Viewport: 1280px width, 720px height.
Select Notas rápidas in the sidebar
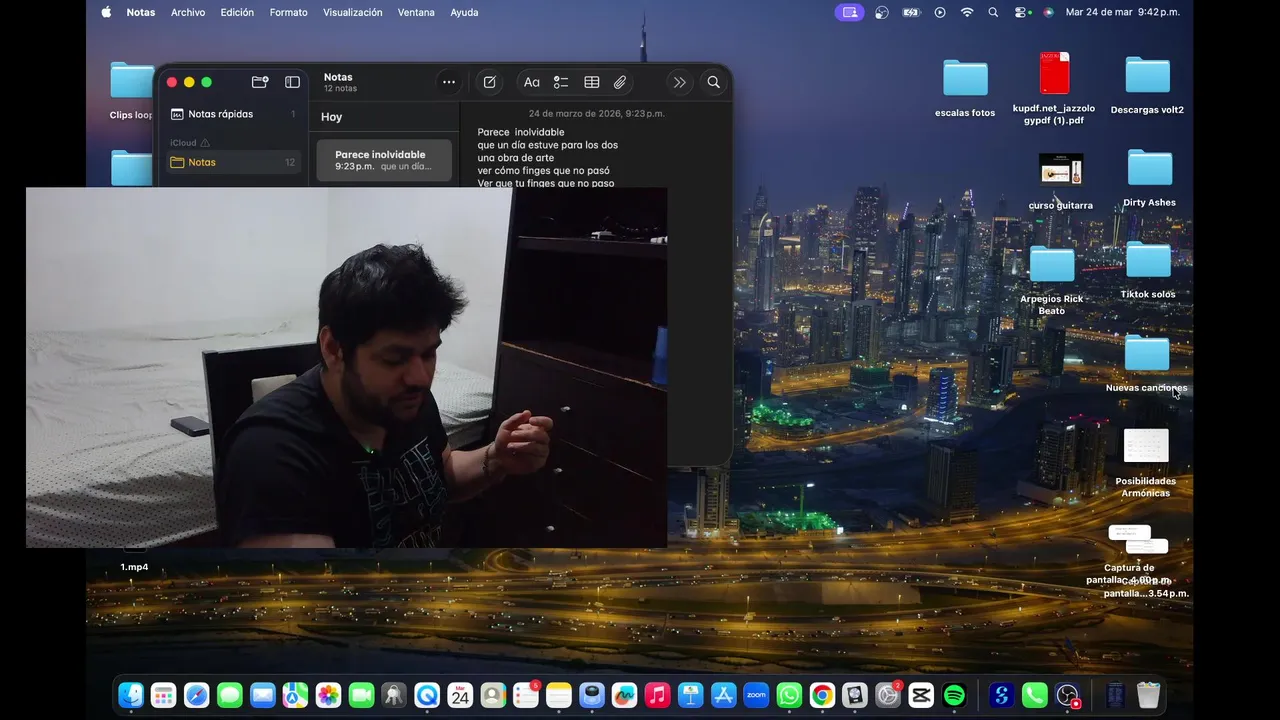tap(232, 114)
